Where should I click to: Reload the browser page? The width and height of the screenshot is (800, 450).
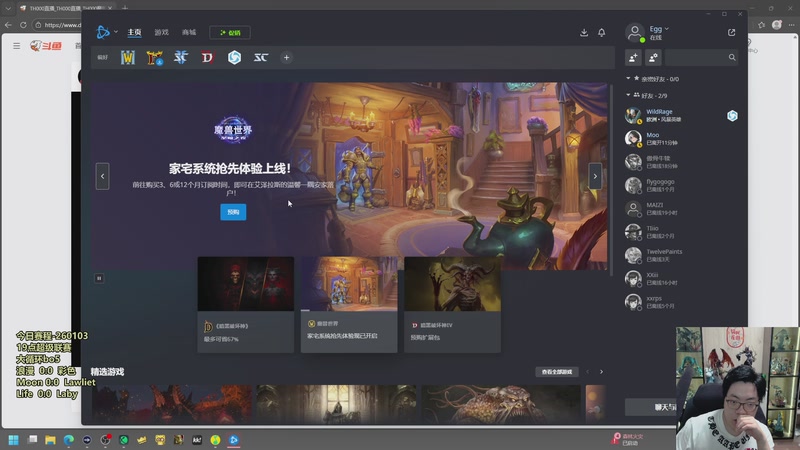pyautogui.click(x=23, y=24)
